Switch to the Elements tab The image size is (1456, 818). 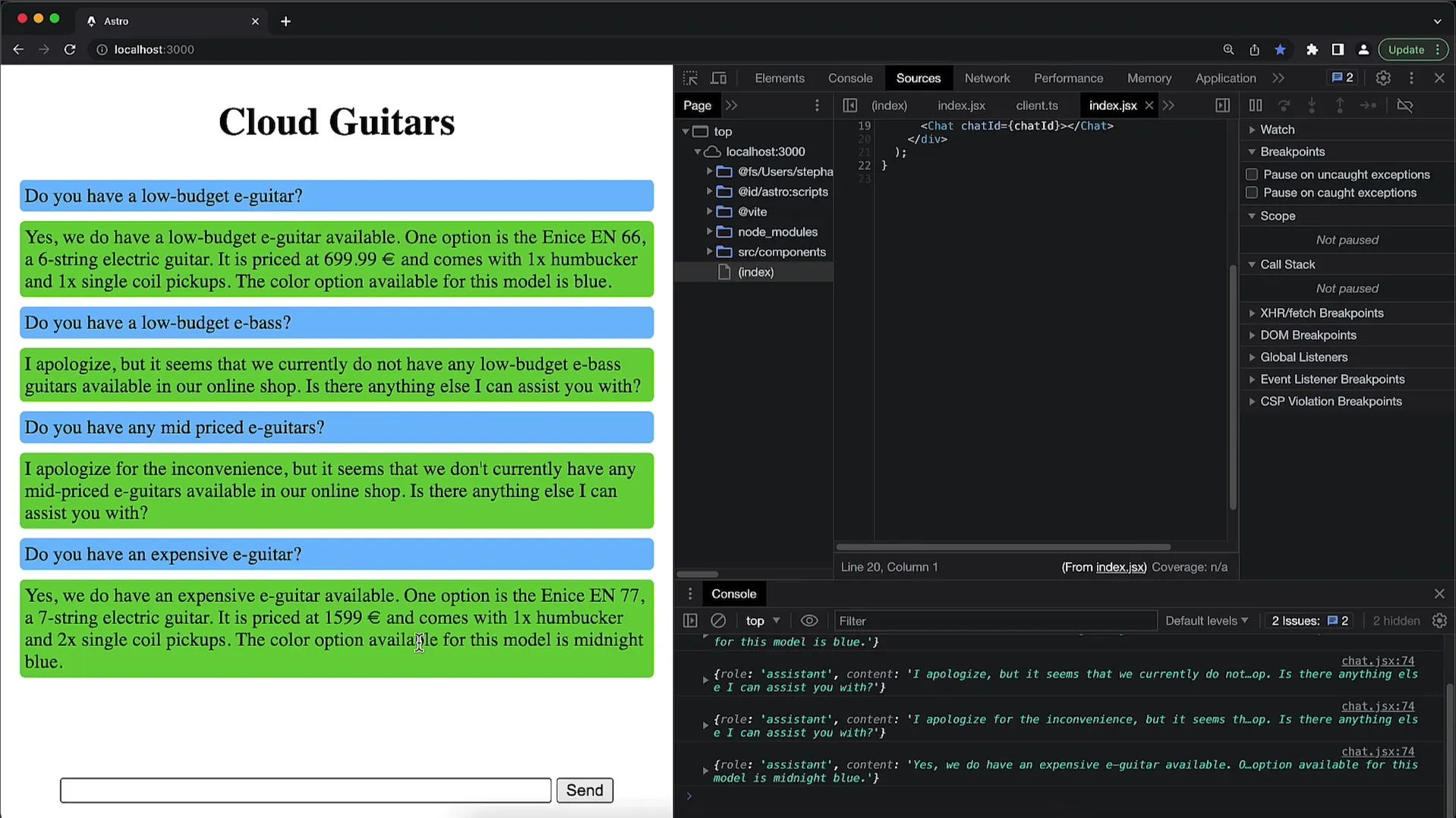click(x=780, y=78)
